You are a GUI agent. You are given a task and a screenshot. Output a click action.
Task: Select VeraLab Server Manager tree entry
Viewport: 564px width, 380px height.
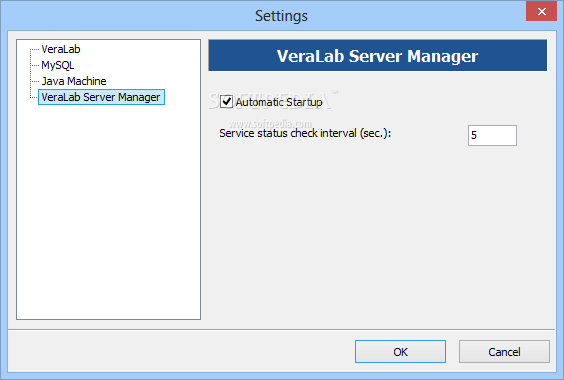pyautogui.click(x=101, y=97)
